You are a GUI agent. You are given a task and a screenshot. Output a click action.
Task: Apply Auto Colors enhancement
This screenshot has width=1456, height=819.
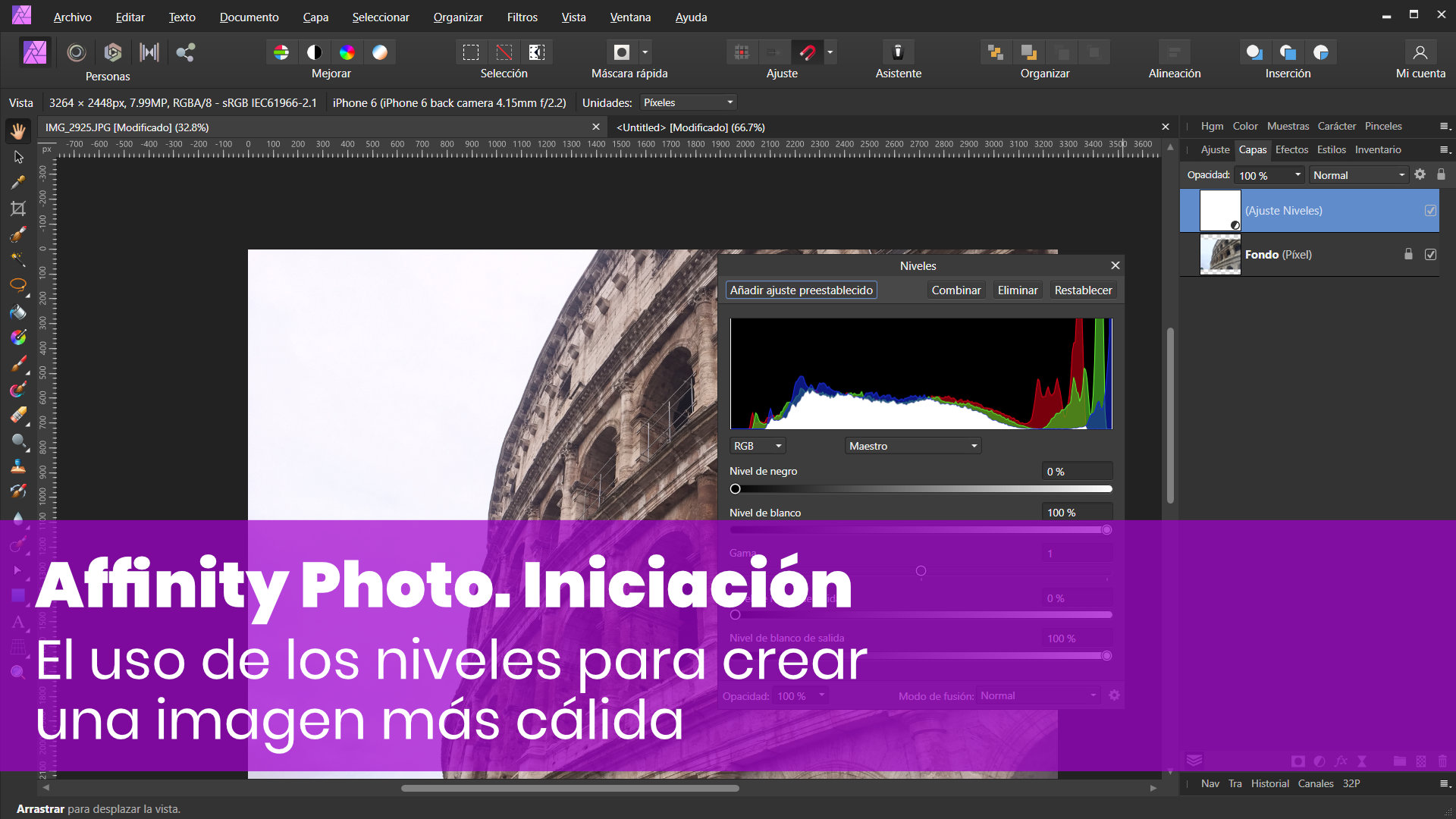[347, 52]
